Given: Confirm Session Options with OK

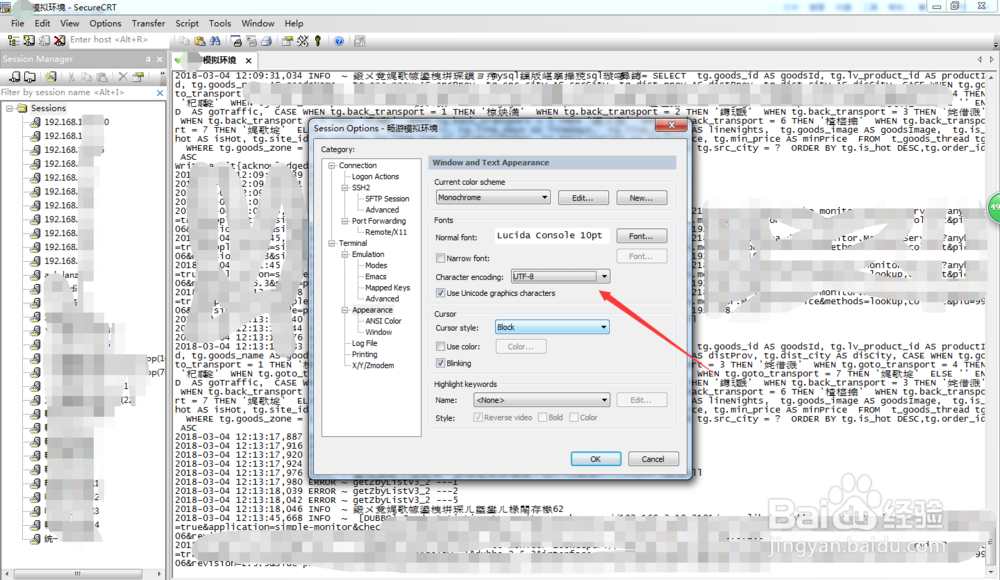Looking at the screenshot, I should 596,459.
